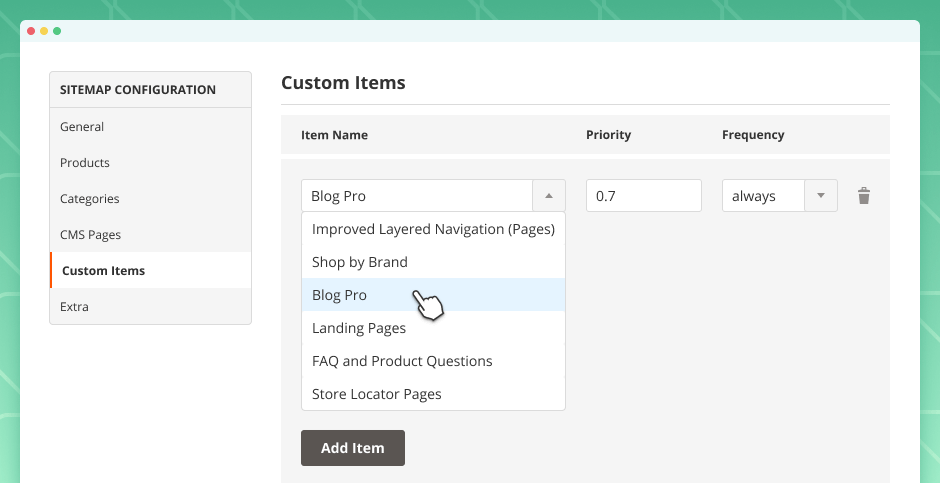The width and height of the screenshot is (940, 483).
Task: Focus the Priority field showing 0.7
Action: 644,195
